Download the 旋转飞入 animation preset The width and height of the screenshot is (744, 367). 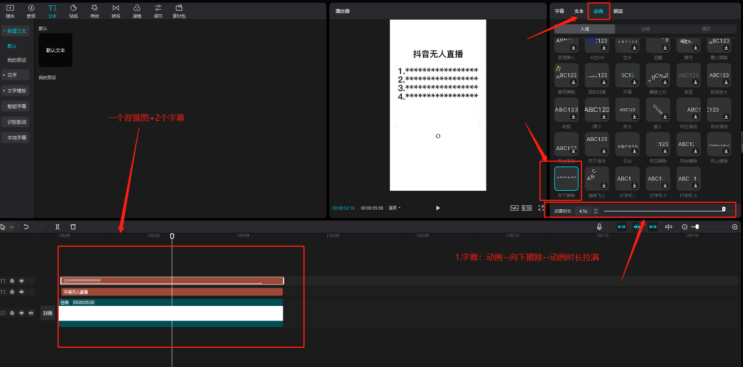pyautogui.click(x=604, y=186)
